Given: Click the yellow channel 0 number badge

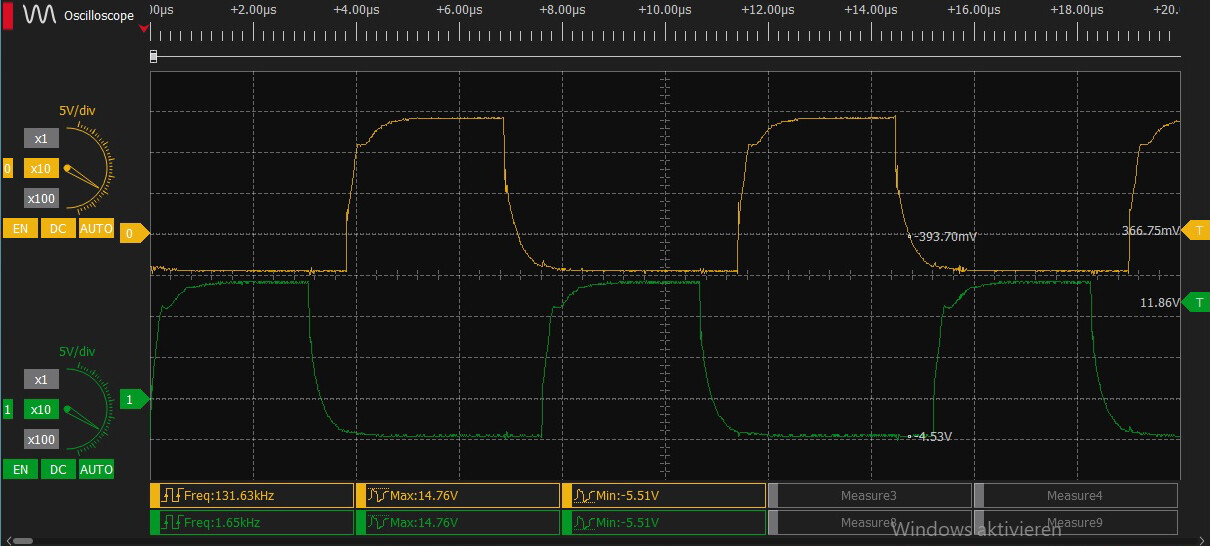Looking at the screenshot, I should [8, 169].
